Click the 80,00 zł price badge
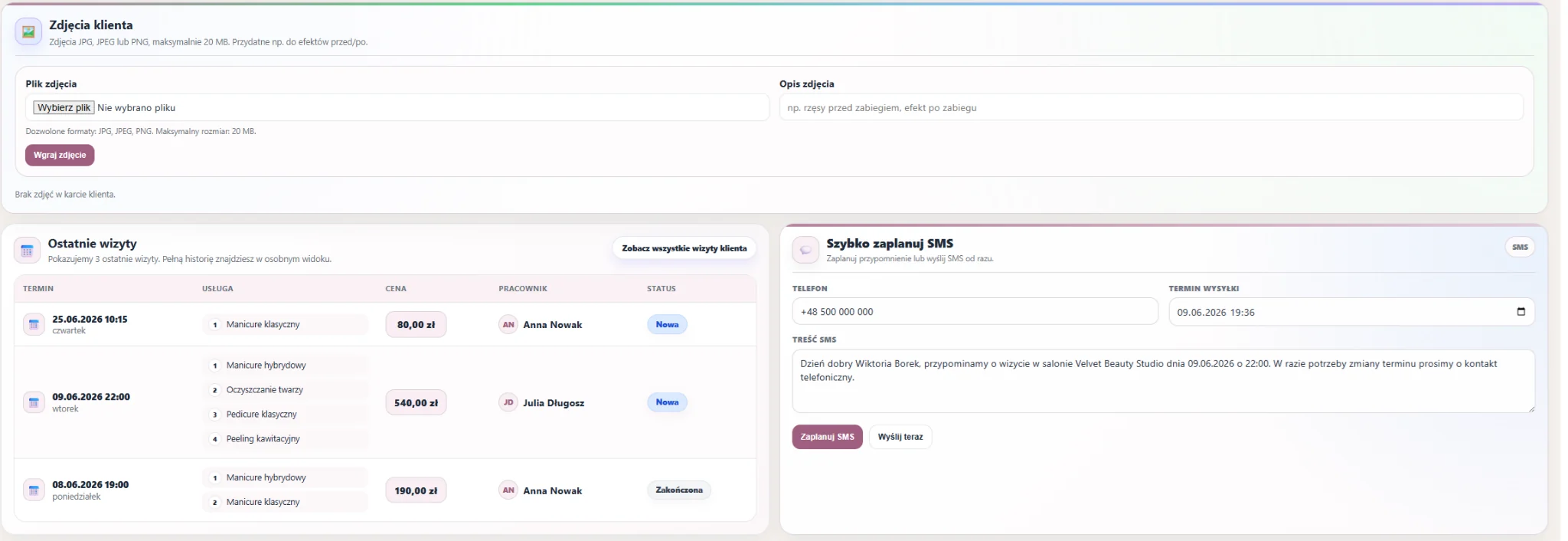 point(416,324)
